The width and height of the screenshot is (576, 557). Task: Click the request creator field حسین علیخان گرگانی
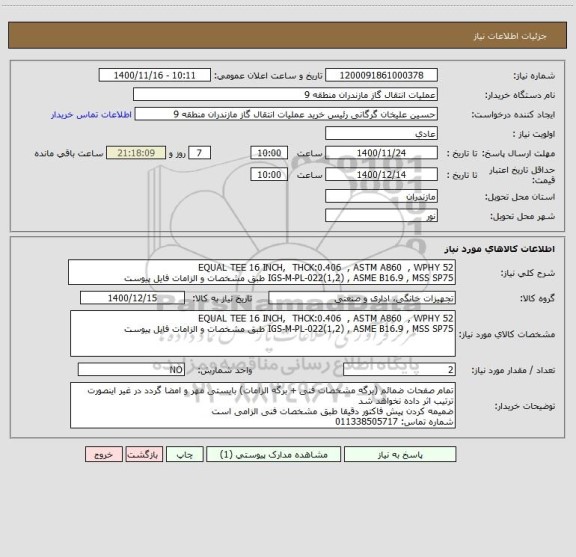pos(286,114)
